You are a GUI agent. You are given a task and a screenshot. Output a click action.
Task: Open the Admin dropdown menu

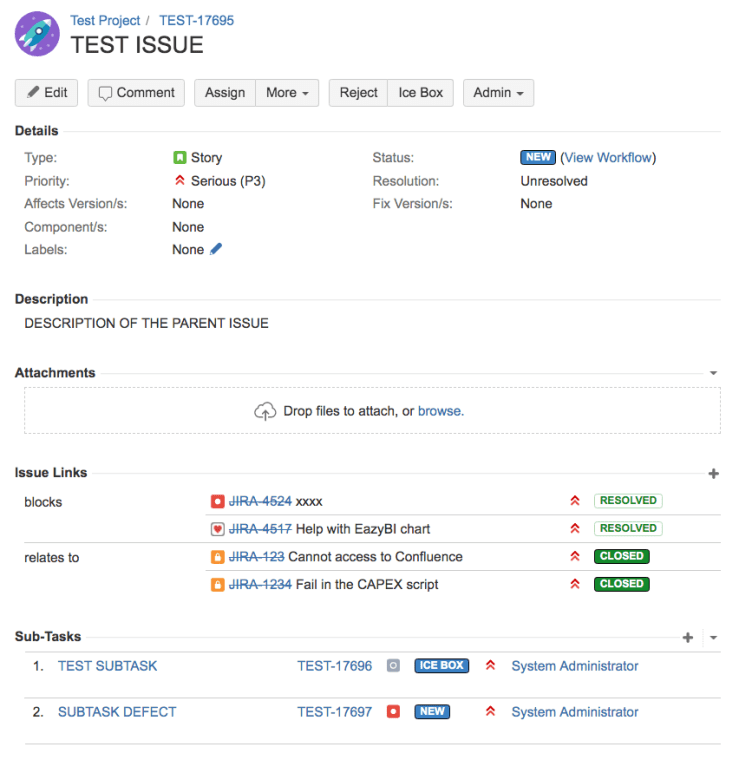pos(498,93)
